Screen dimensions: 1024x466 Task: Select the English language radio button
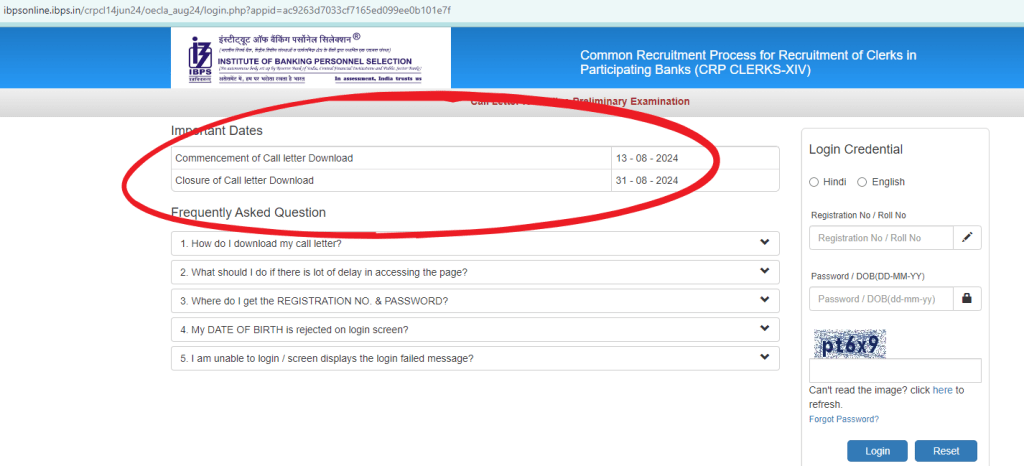[862, 182]
